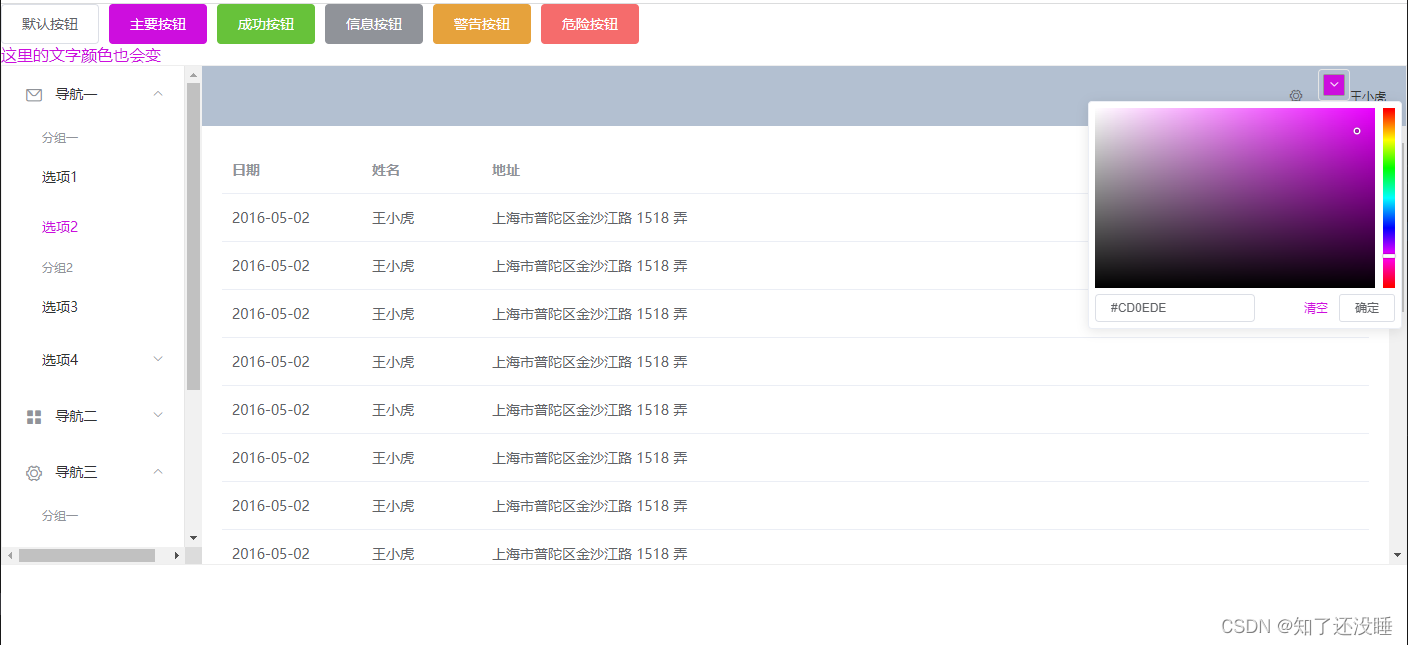Click the mail icon beside 导航一
The height and width of the screenshot is (645, 1408).
[x=34, y=95]
